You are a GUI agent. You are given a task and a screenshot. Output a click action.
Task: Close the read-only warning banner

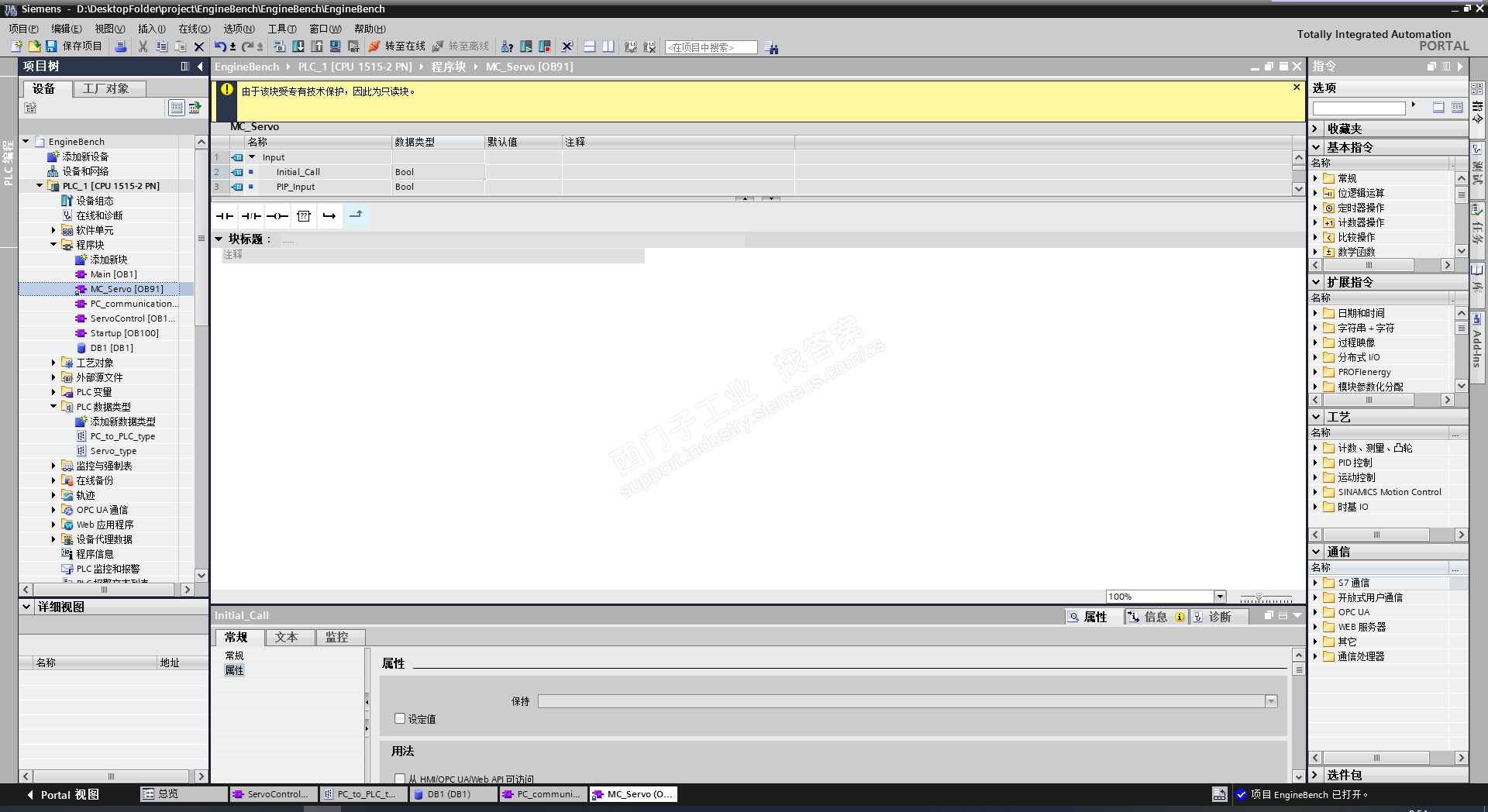[1297, 88]
